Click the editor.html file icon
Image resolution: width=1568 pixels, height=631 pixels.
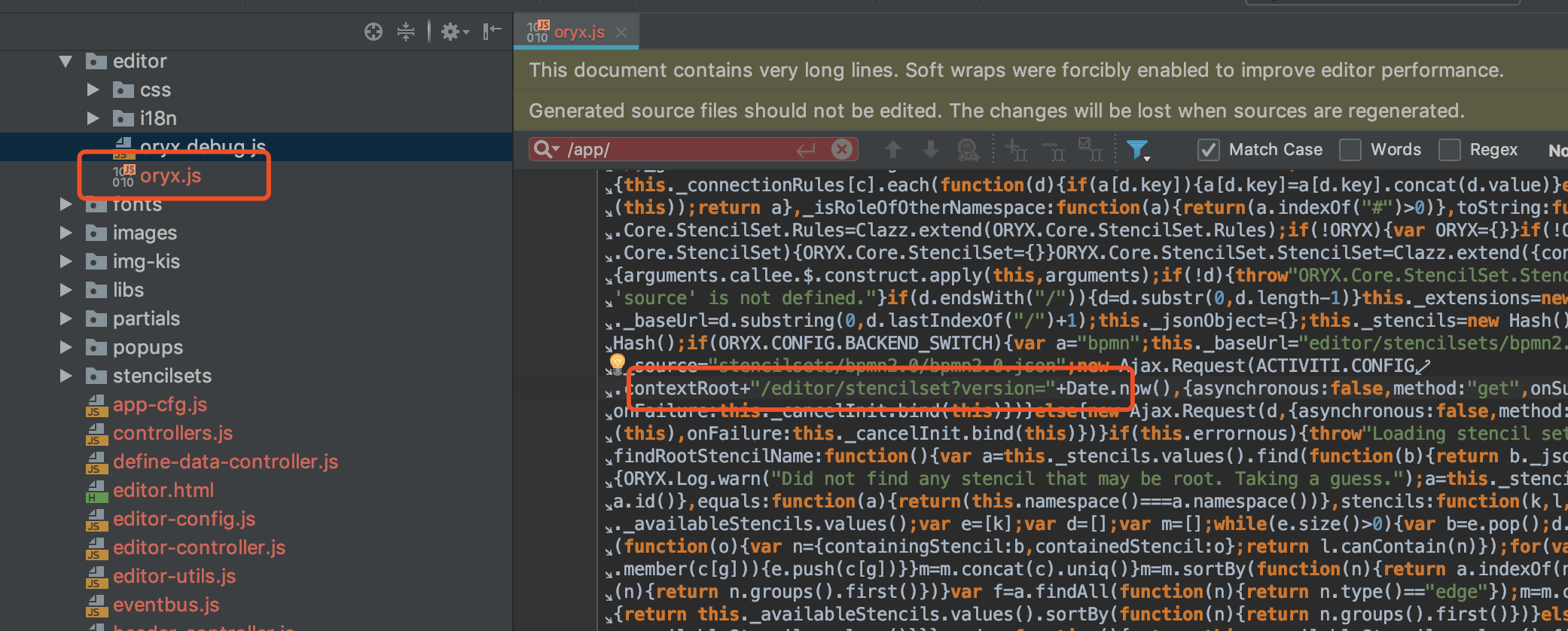coord(96,491)
